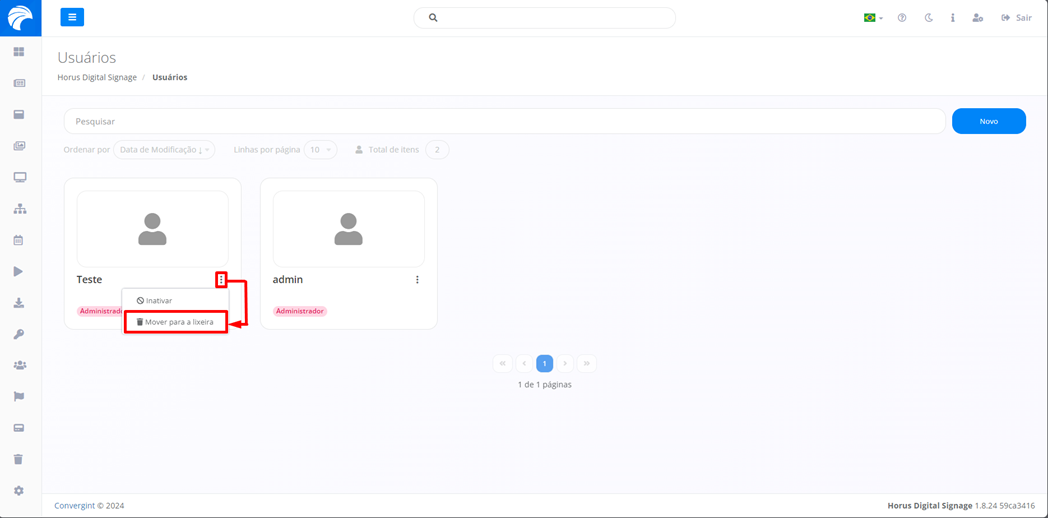The height and width of the screenshot is (518, 1048).
Task: Click the play triangle icon in sidebar
Action: (19, 271)
